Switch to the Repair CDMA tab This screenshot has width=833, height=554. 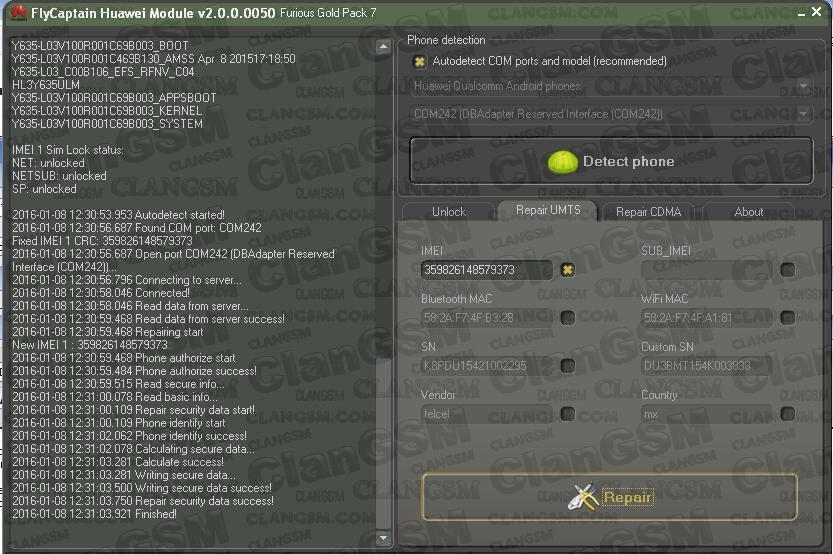(x=648, y=212)
